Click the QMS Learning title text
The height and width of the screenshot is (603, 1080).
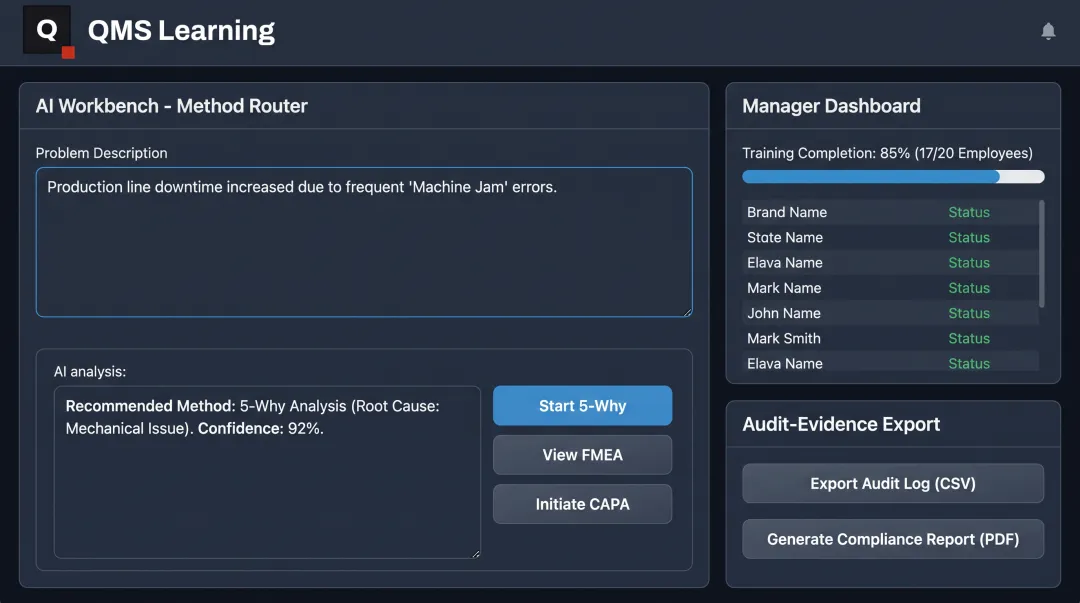coord(181,30)
